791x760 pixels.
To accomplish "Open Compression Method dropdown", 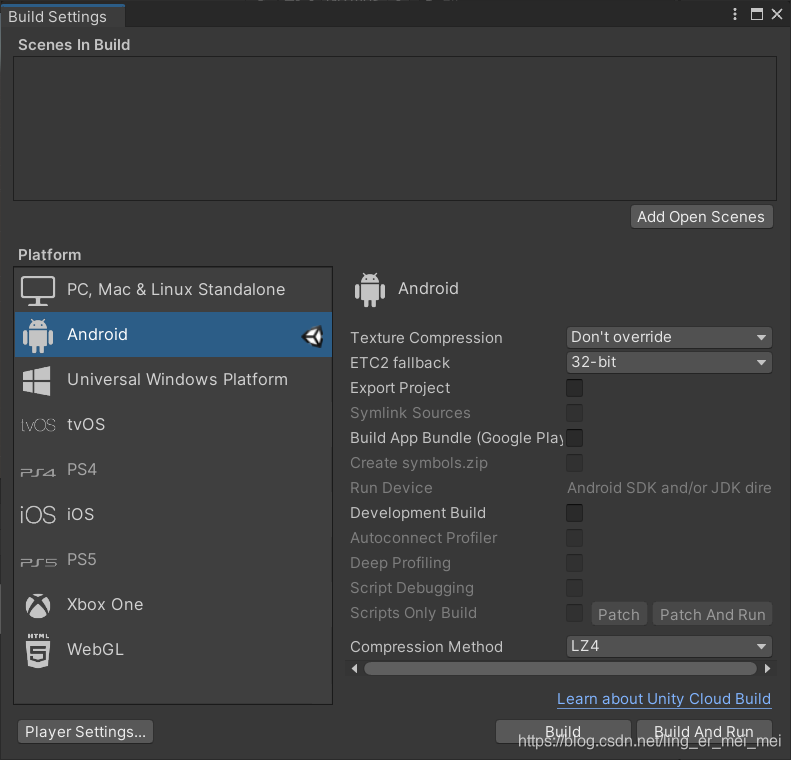I will point(669,647).
